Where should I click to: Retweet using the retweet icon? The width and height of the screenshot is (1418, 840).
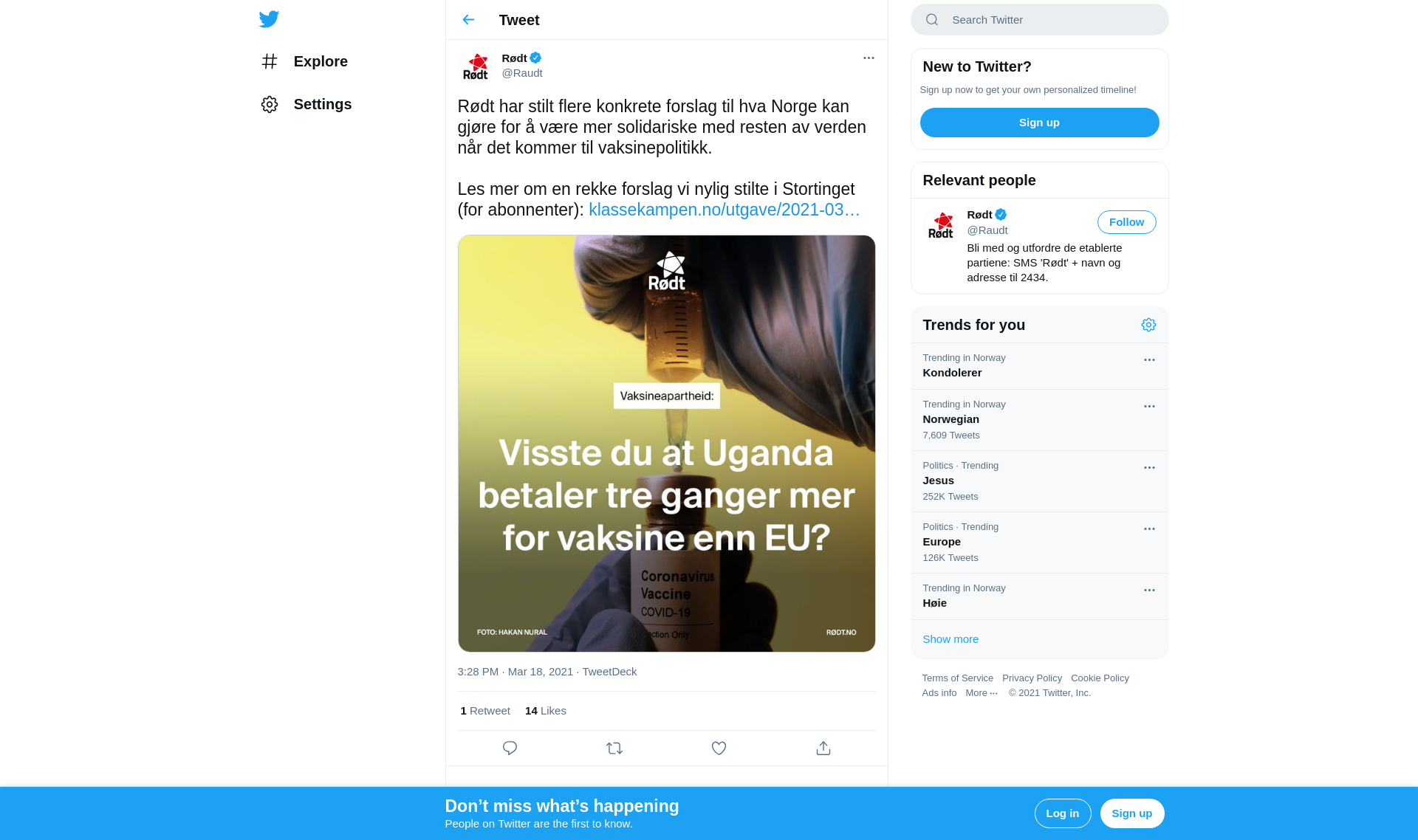614,748
